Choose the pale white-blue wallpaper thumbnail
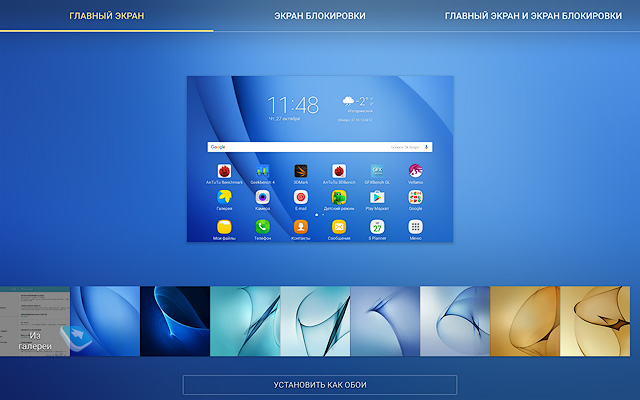This screenshot has width=640, height=400. pos(455,321)
